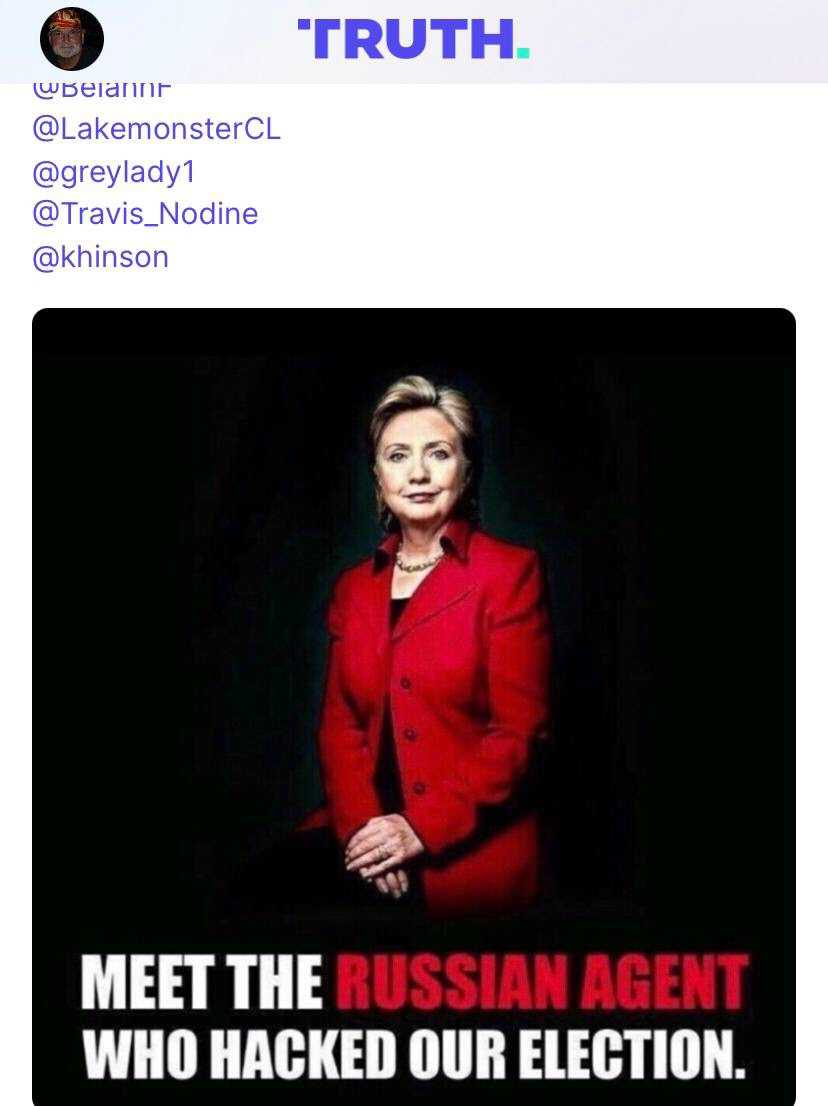
Task: Click the header bar right of logo
Action: (x=677, y=41)
